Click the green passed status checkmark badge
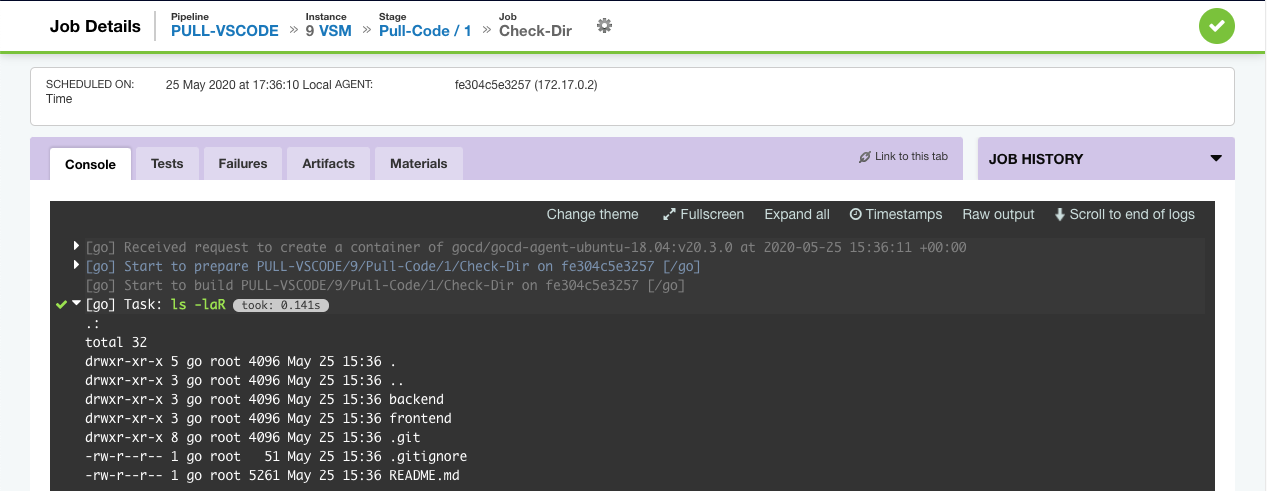Image resolution: width=1267 pixels, height=491 pixels. pos(1217,26)
